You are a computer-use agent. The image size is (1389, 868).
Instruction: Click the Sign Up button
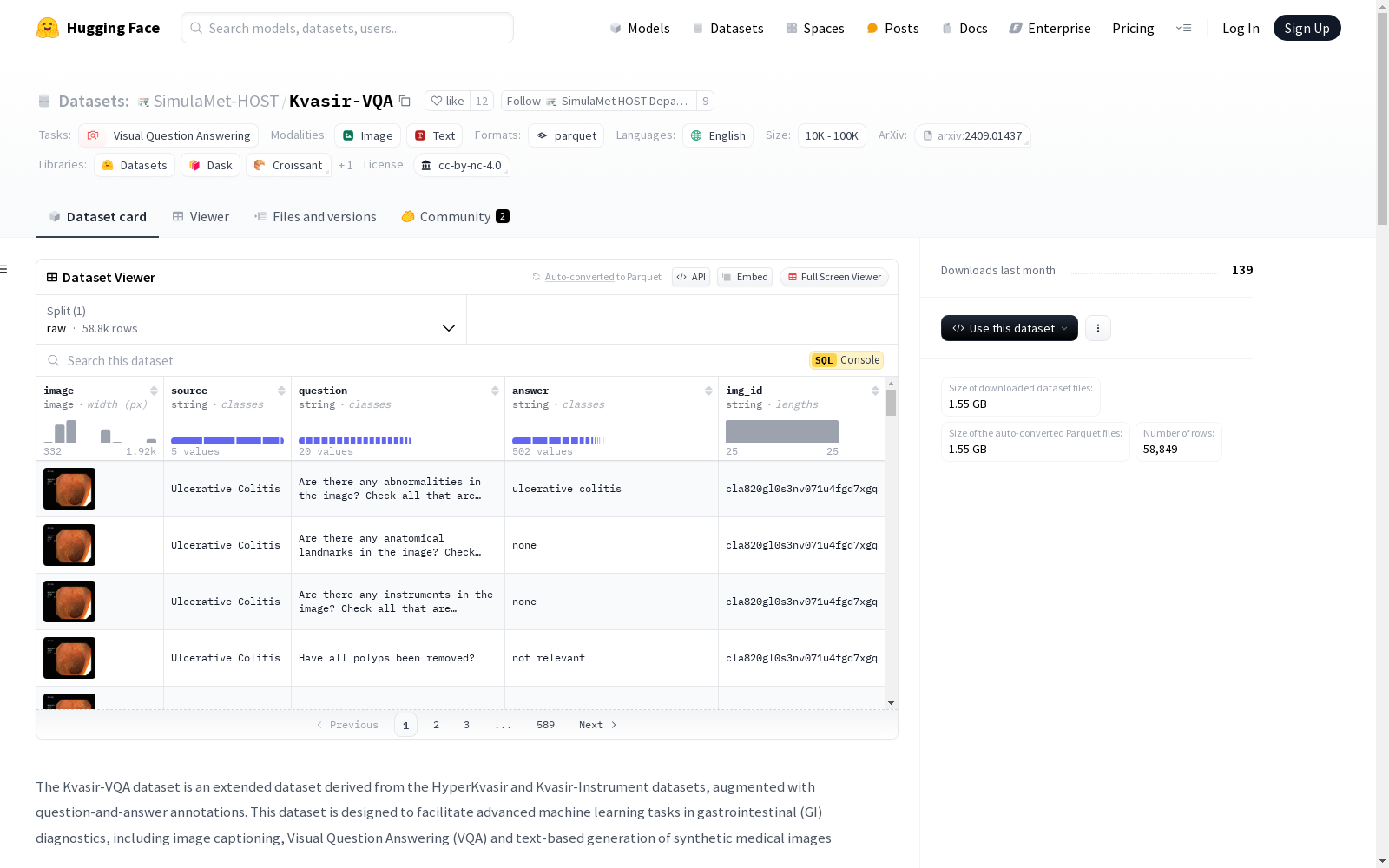tap(1307, 28)
